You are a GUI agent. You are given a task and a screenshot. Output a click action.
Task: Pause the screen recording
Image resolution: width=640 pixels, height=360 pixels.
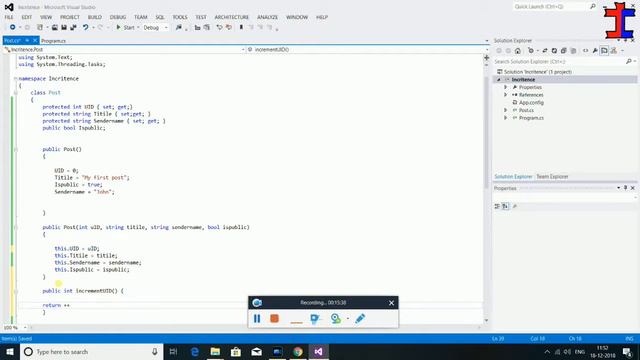(x=257, y=318)
